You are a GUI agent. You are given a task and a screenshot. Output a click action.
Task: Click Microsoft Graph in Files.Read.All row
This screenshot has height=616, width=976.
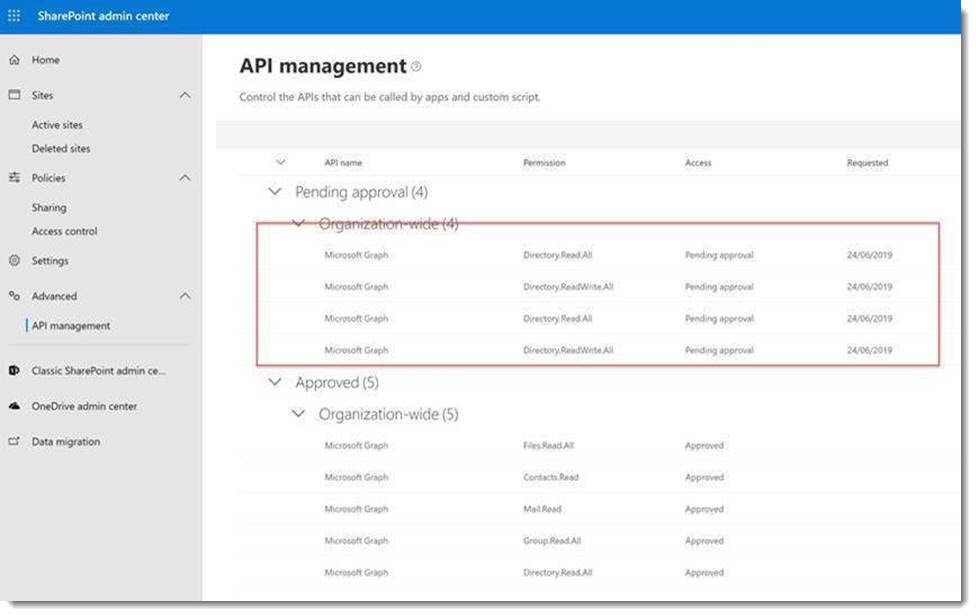[x=356, y=446]
